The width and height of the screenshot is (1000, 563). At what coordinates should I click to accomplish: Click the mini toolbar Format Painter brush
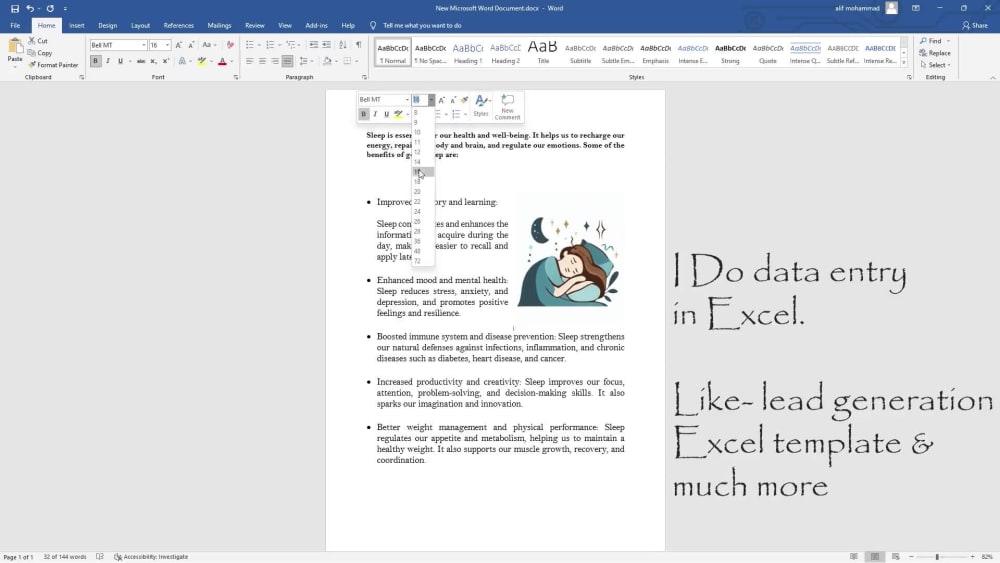(x=465, y=99)
